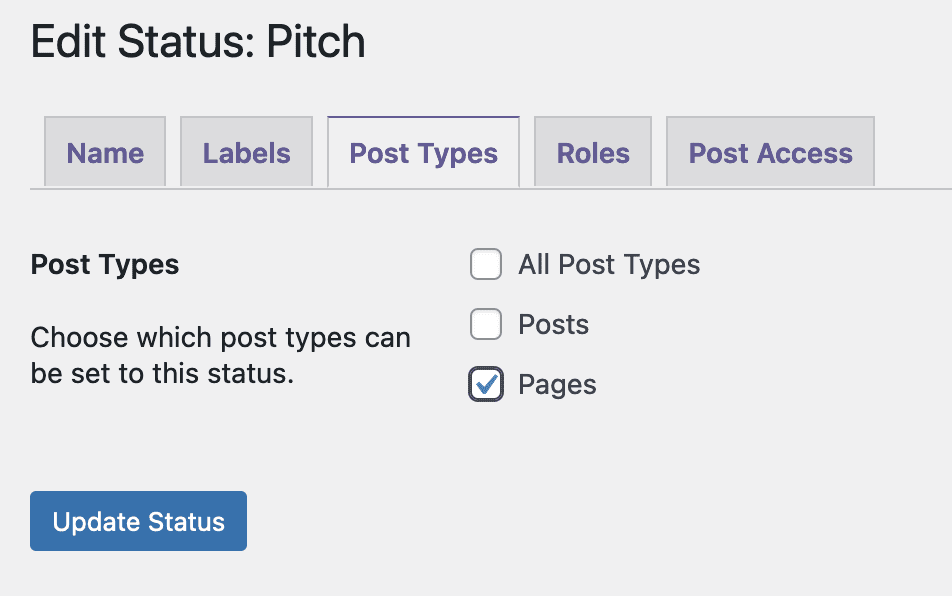Disable the Pages option for this status
This screenshot has width=952, height=596.
point(486,384)
